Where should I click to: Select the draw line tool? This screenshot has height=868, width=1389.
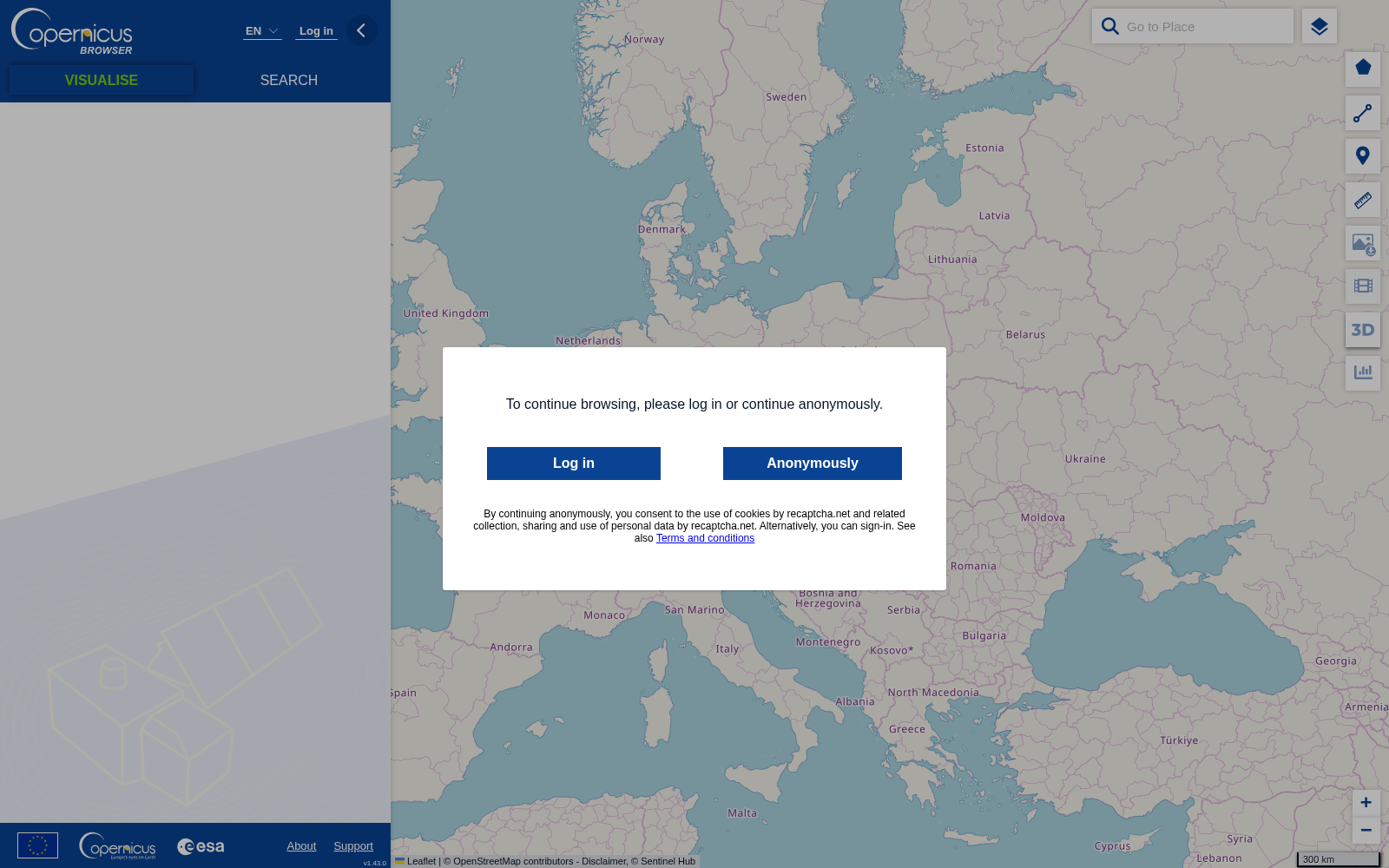(1363, 113)
